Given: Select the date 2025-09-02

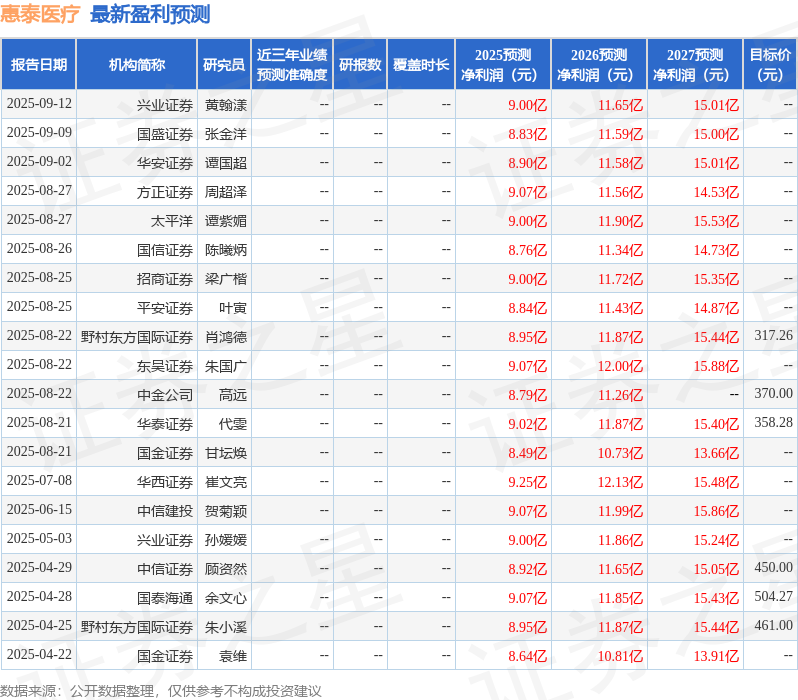Looking at the screenshot, I should [39, 162].
